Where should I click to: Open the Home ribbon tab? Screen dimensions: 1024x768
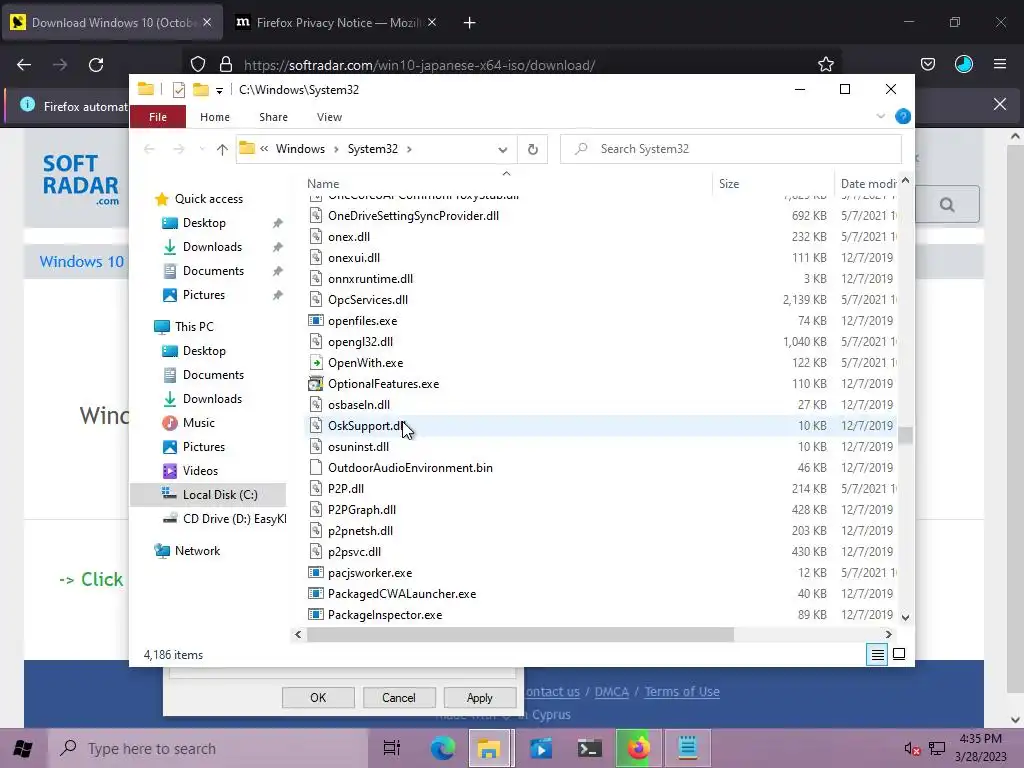pos(215,117)
